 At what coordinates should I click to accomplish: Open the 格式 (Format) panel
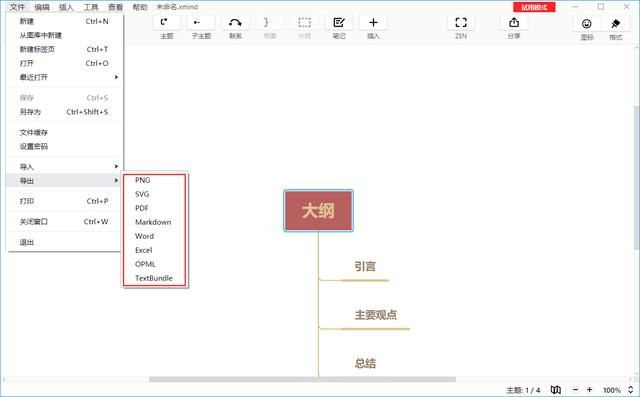(x=616, y=24)
